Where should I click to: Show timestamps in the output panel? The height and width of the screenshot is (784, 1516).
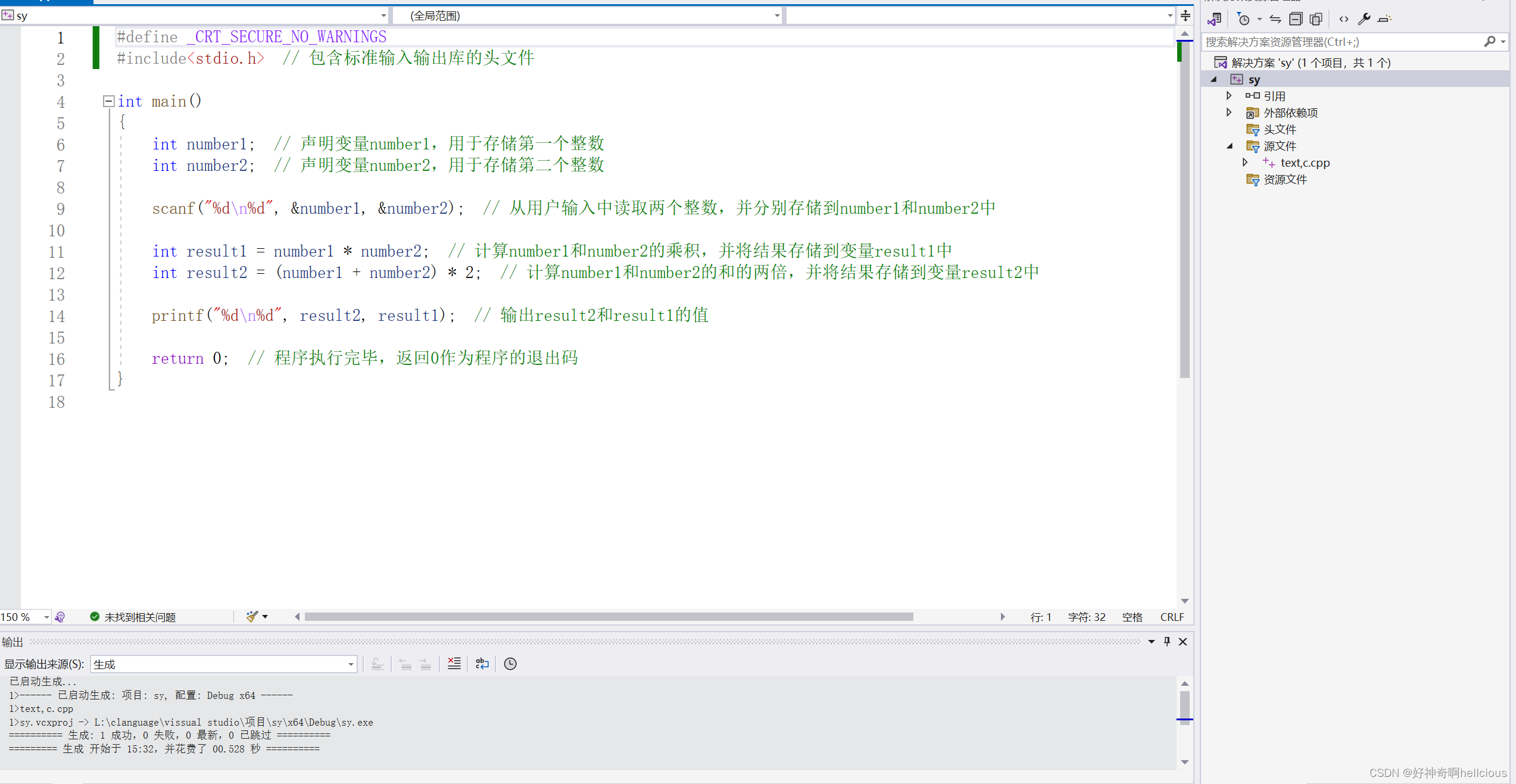(510, 664)
